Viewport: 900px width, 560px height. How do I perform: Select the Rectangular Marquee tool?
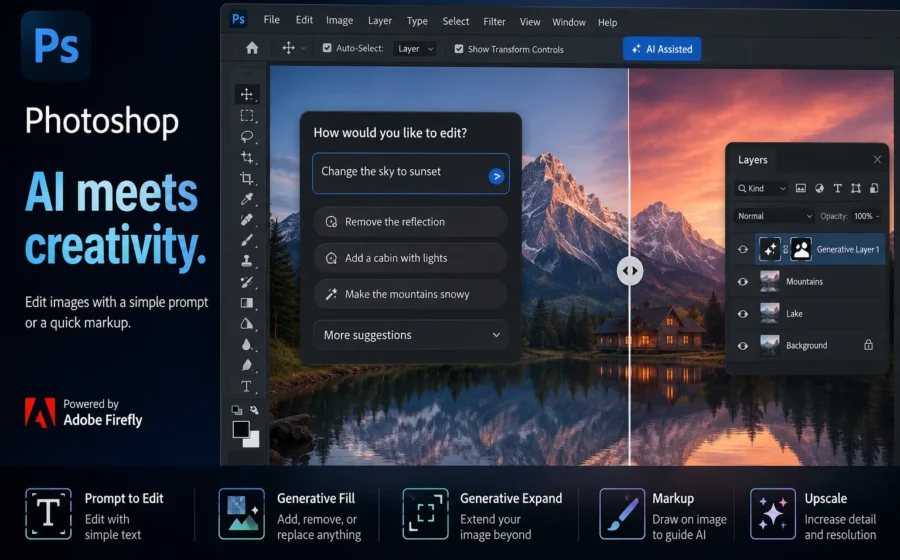(x=247, y=116)
